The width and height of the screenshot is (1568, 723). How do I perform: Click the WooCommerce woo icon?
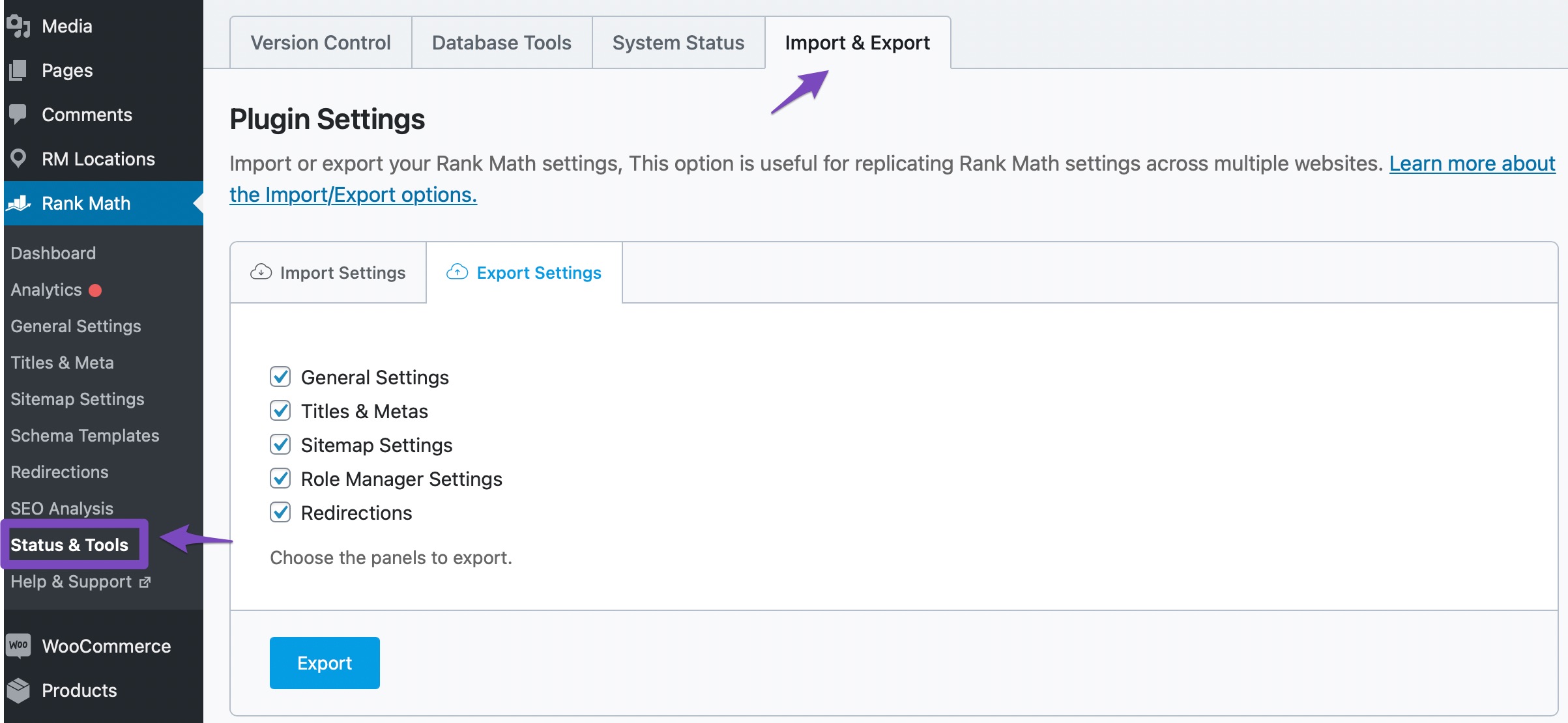pyautogui.click(x=18, y=645)
